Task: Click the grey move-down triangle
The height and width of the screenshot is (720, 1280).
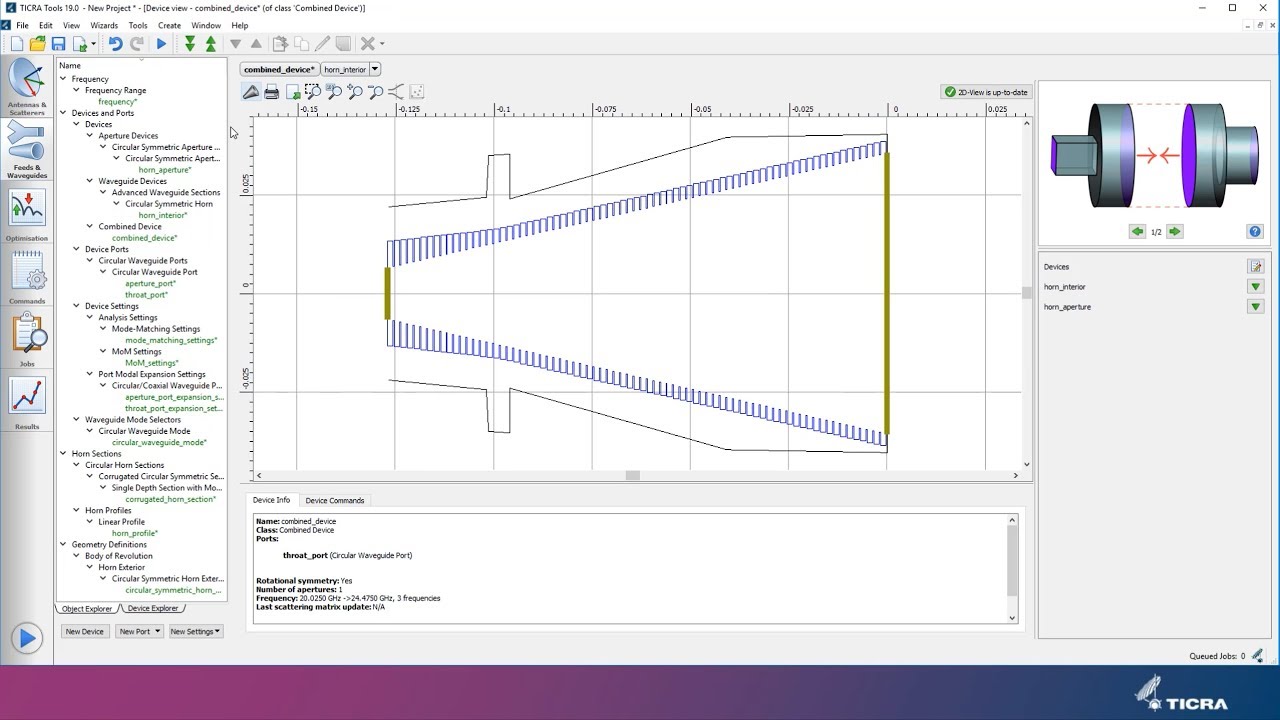Action: [235, 44]
